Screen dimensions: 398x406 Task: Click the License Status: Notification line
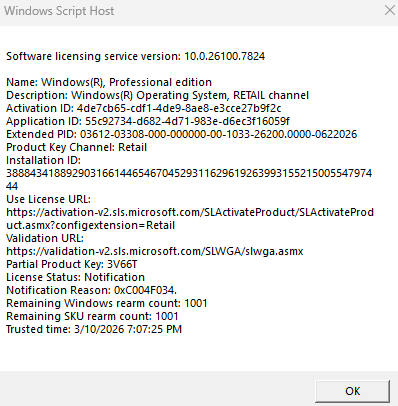pyautogui.click(x=75, y=277)
